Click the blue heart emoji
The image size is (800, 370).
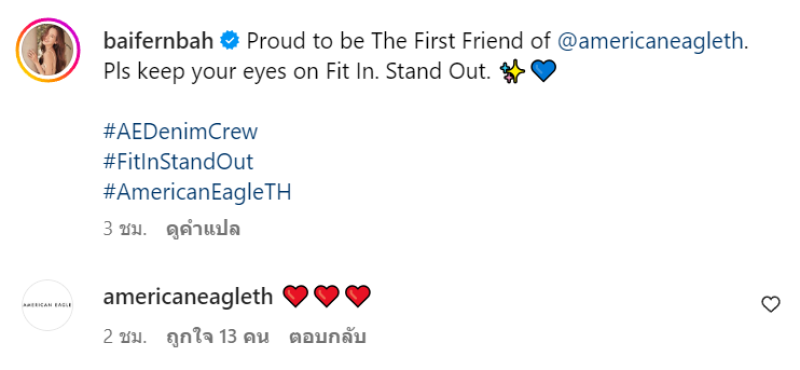point(543,72)
